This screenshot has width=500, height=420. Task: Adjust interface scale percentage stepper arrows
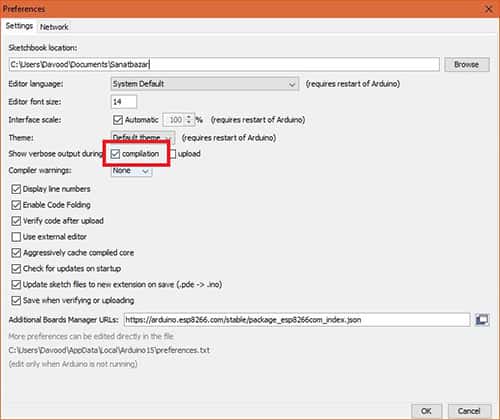click(189, 120)
